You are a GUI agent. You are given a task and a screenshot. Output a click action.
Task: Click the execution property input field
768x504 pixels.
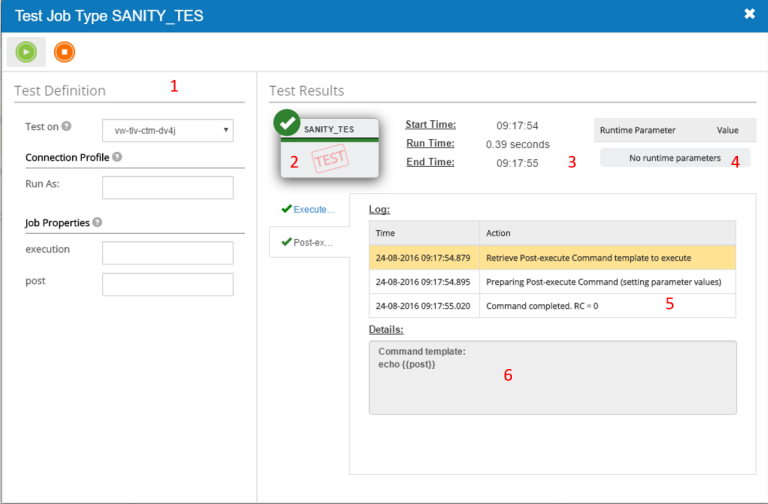click(x=168, y=253)
